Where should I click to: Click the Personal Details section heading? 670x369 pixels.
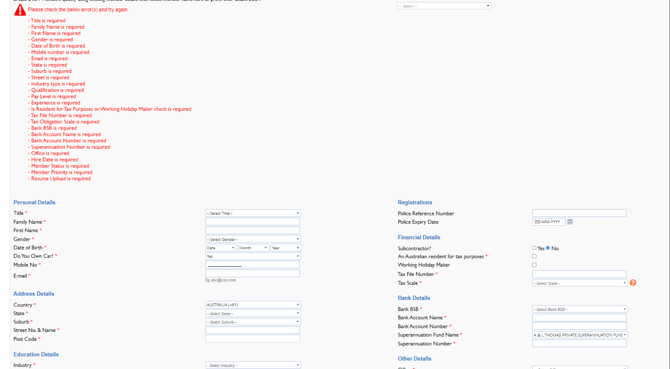coord(34,202)
